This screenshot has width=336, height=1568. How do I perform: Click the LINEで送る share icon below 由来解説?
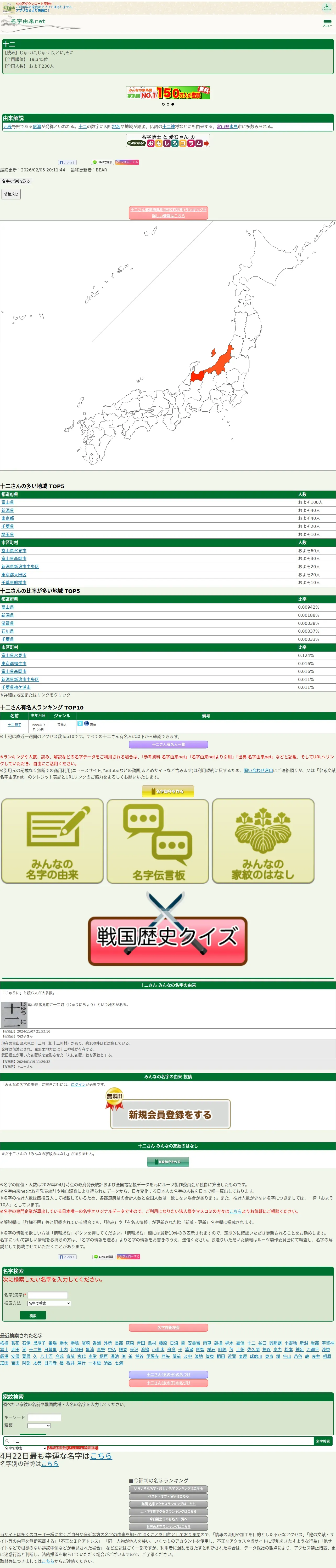[102, 162]
